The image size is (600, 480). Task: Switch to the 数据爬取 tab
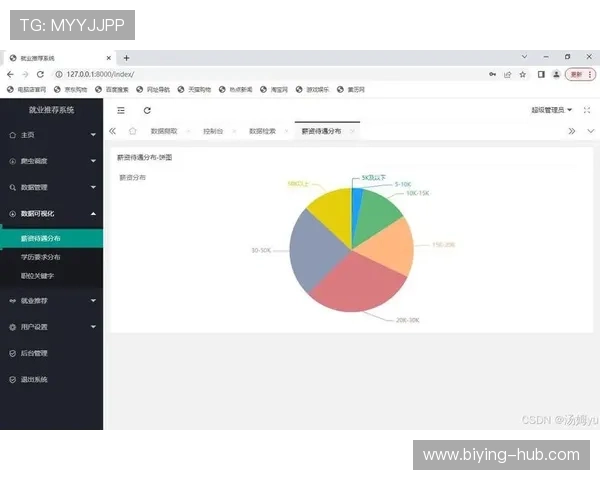[164, 131]
